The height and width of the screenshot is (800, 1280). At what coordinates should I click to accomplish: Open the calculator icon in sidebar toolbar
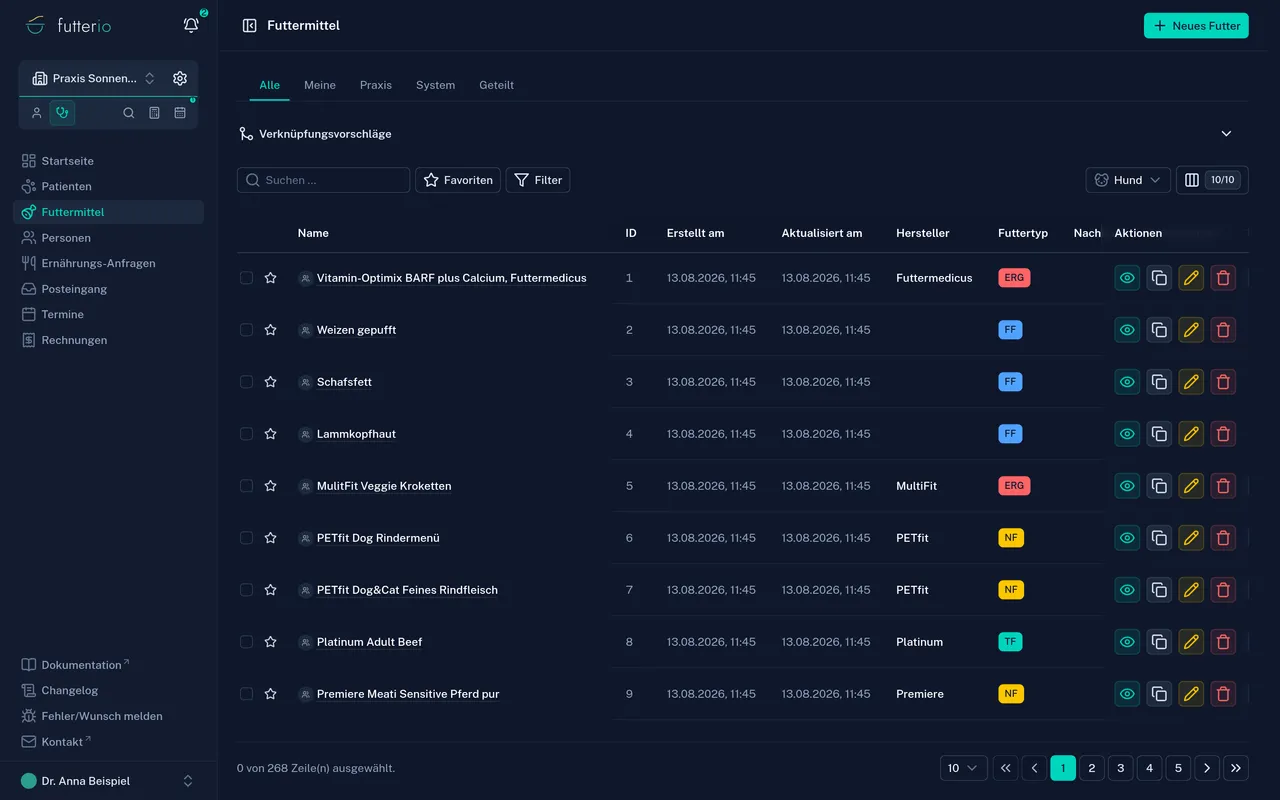tap(155, 113)
